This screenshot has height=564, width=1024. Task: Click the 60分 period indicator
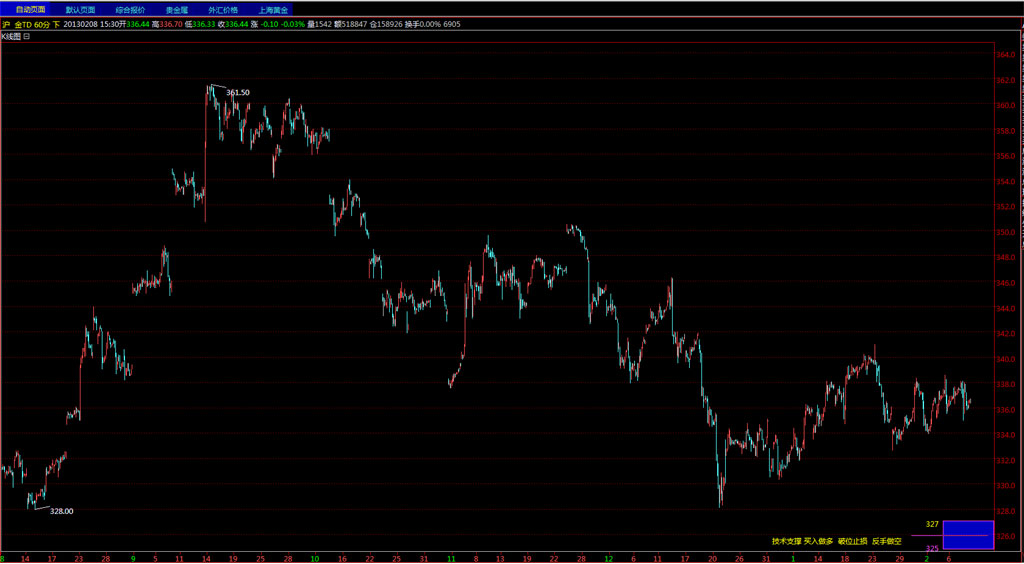(x=41, y=23)
